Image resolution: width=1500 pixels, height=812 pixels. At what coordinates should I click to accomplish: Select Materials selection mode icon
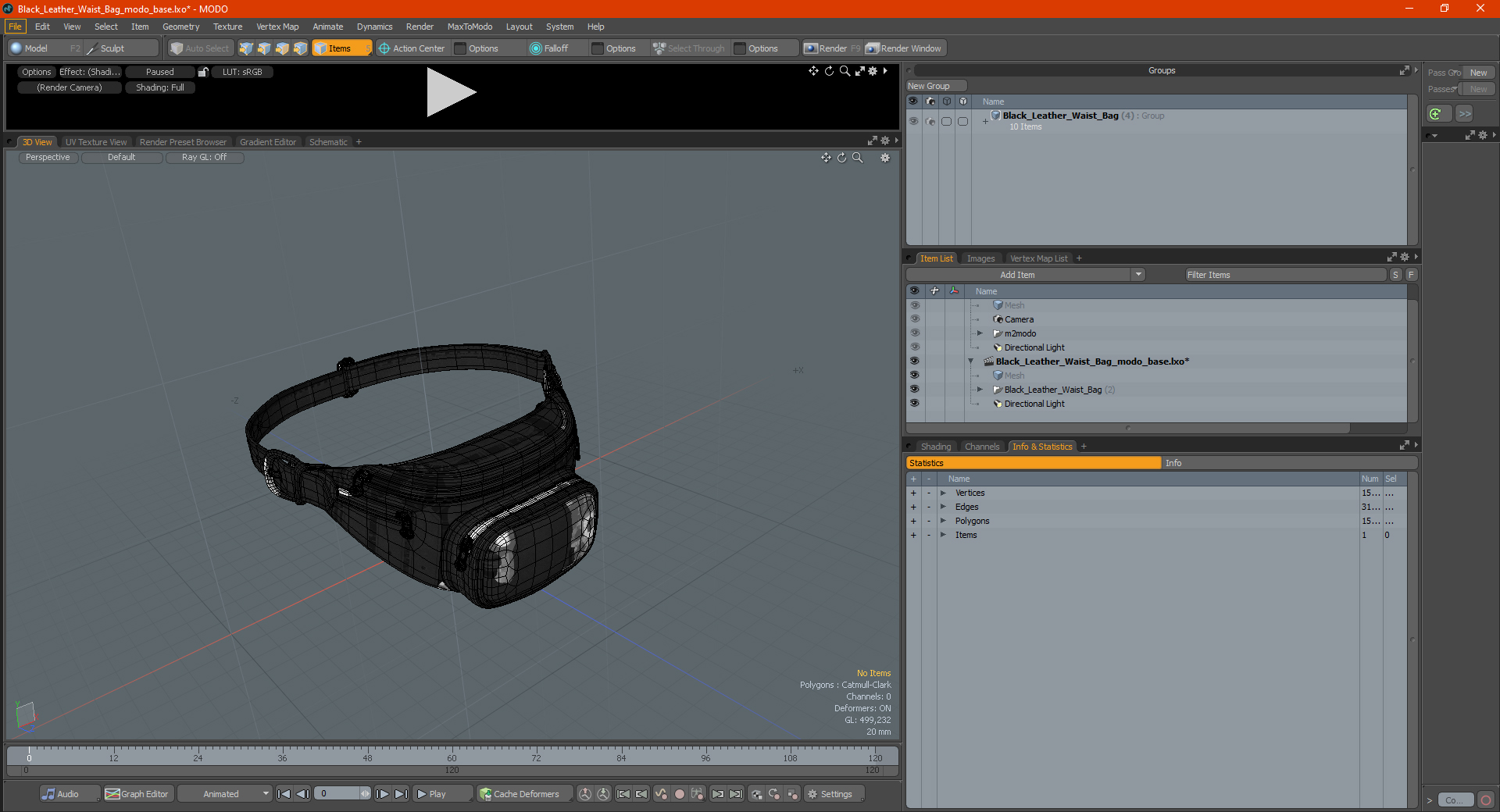300,48
